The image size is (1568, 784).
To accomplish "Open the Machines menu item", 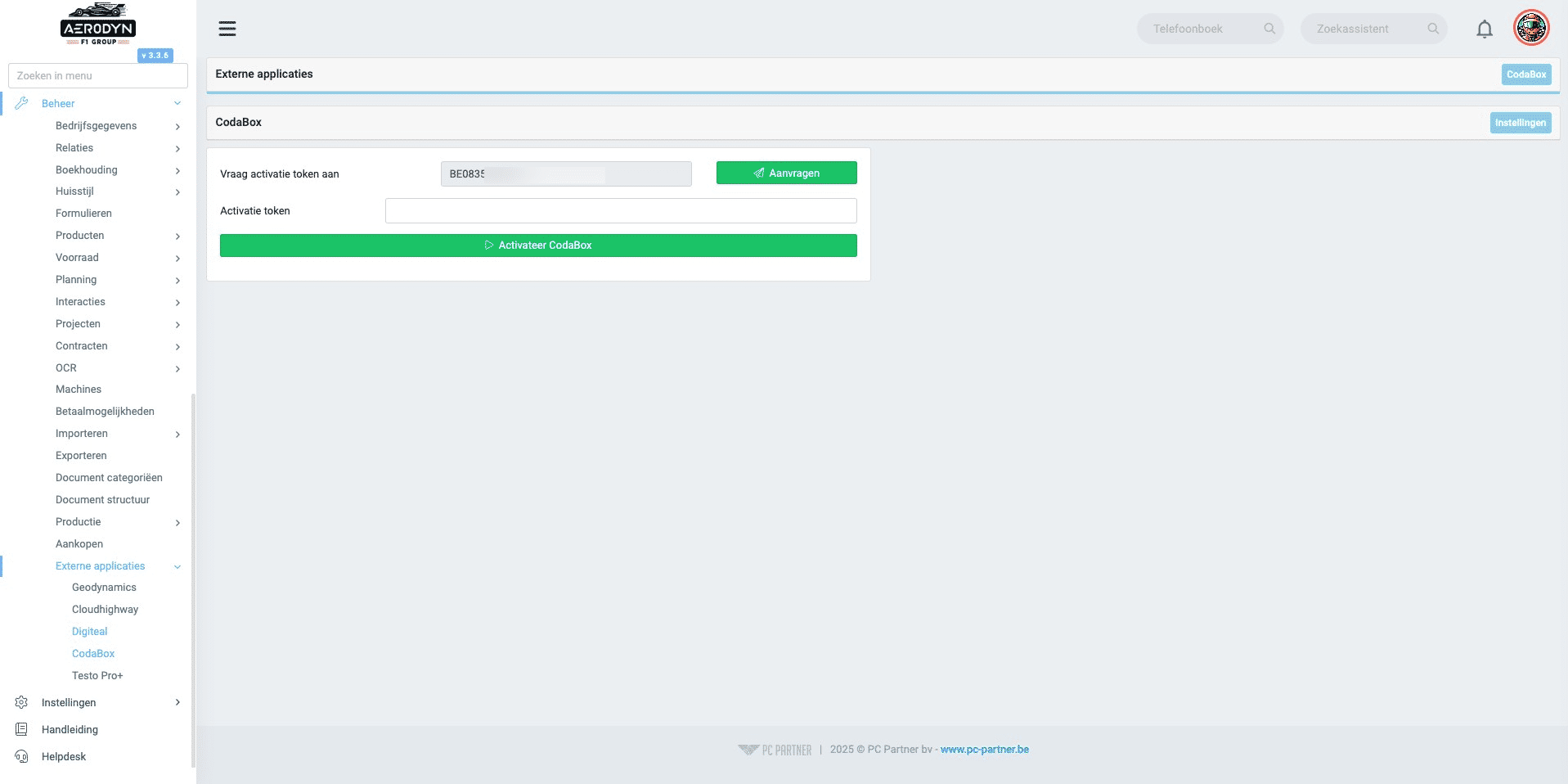I will [79, 390].
